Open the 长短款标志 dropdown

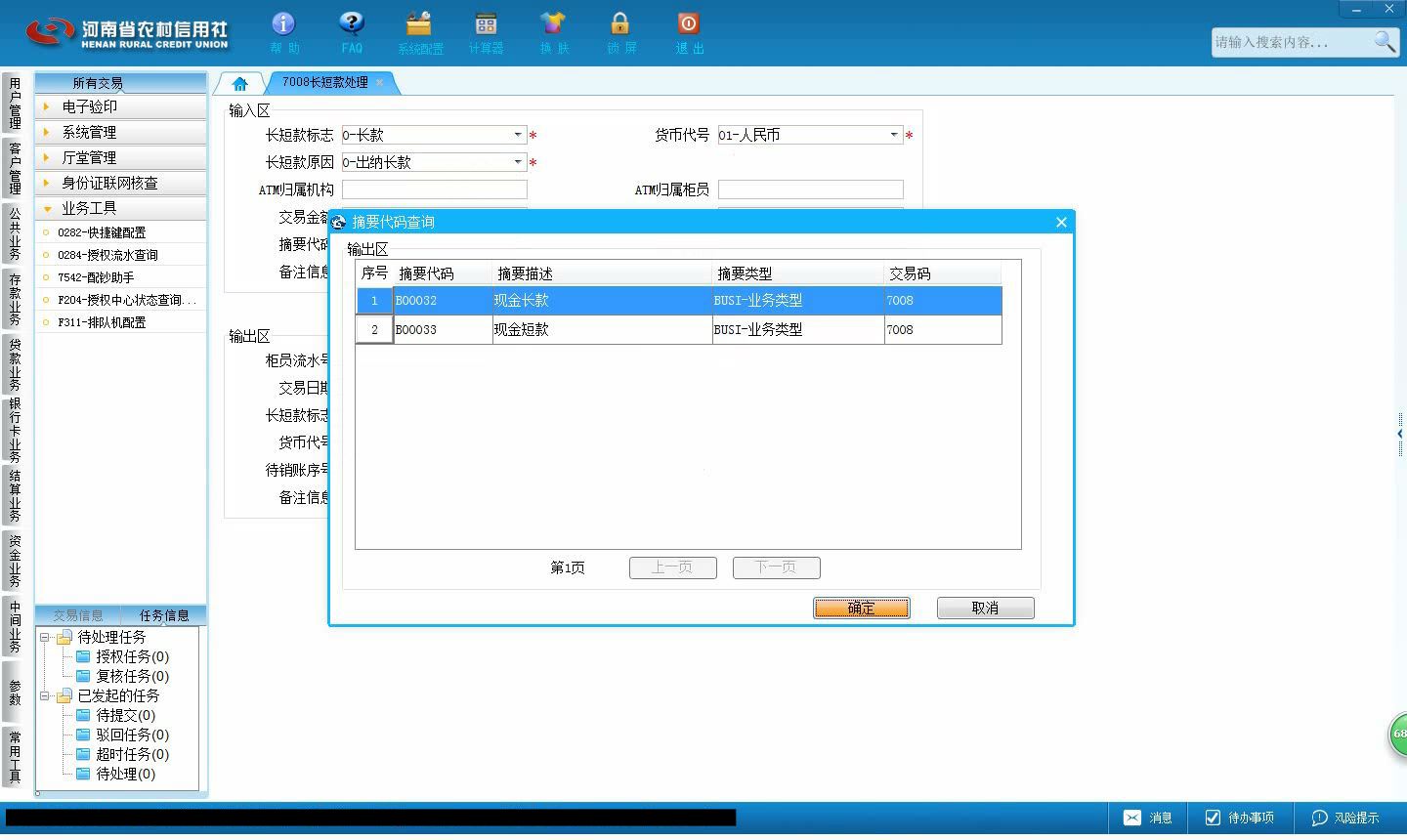pos(518,135)
